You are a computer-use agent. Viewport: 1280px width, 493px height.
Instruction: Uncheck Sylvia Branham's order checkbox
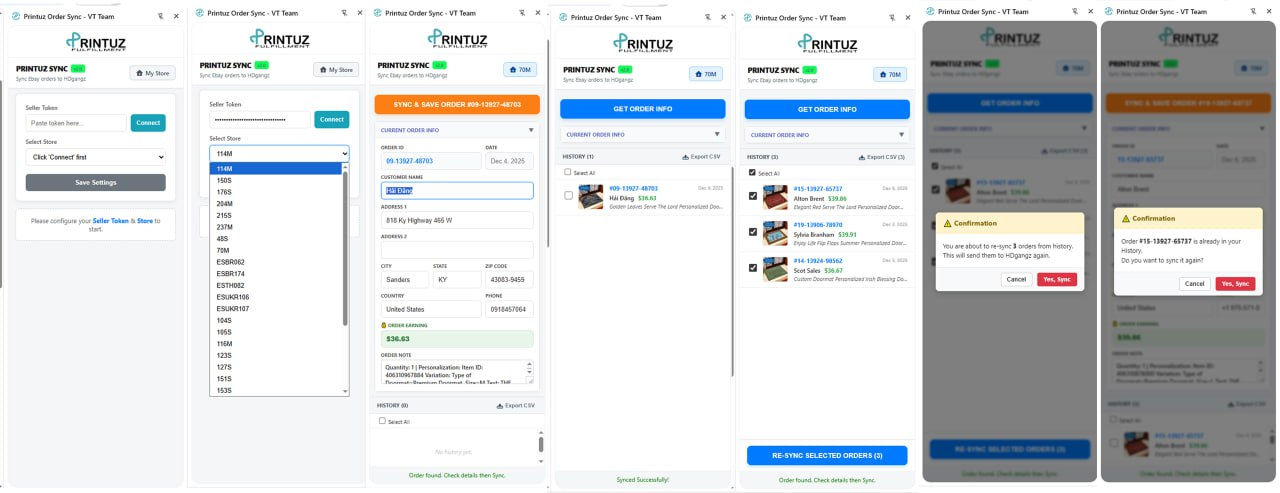coord(753,232)
